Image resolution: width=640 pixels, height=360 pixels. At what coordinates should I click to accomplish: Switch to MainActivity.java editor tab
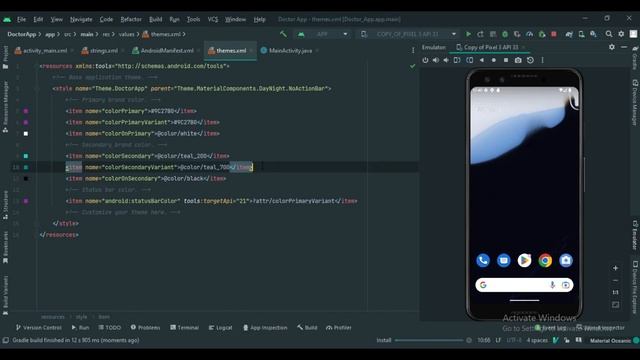[x=290, y=51]
